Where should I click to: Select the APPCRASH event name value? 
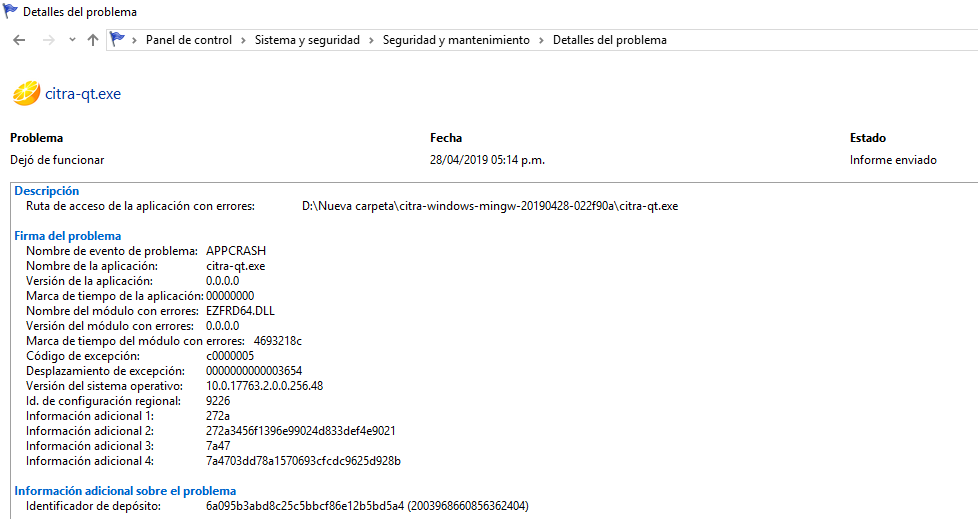(236, 251)
